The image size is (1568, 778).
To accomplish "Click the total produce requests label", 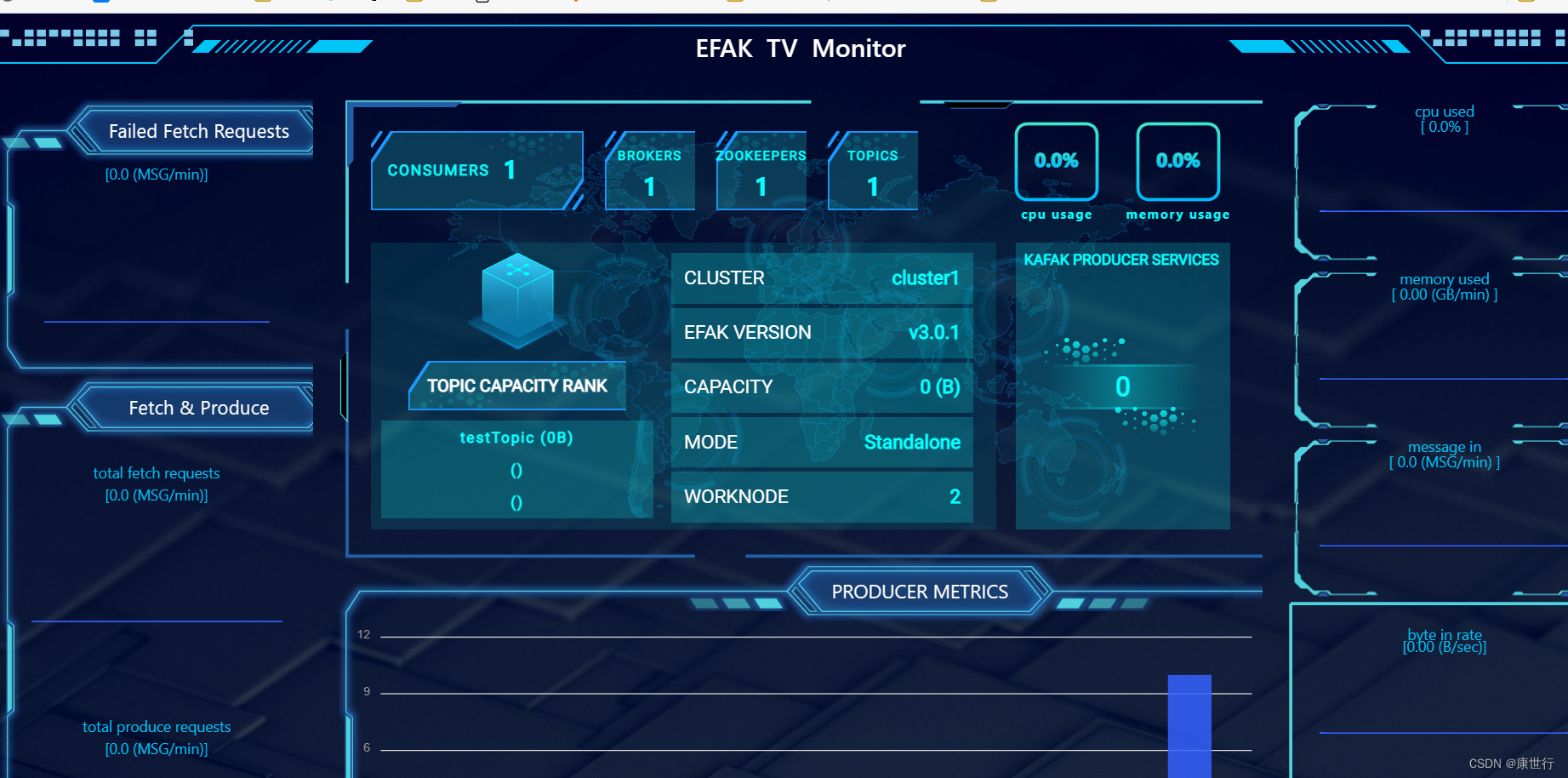I will click(157, 727).
